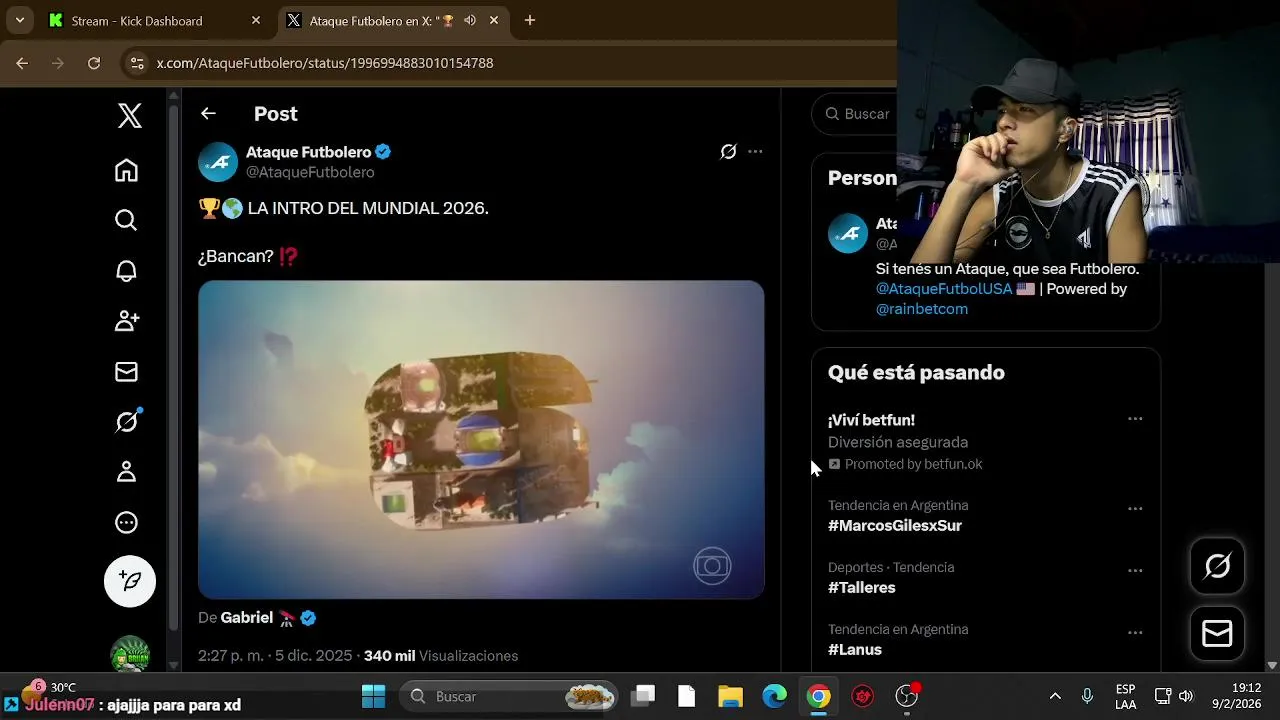
Task: View site information icon in address bar
Action: point(138,63)
